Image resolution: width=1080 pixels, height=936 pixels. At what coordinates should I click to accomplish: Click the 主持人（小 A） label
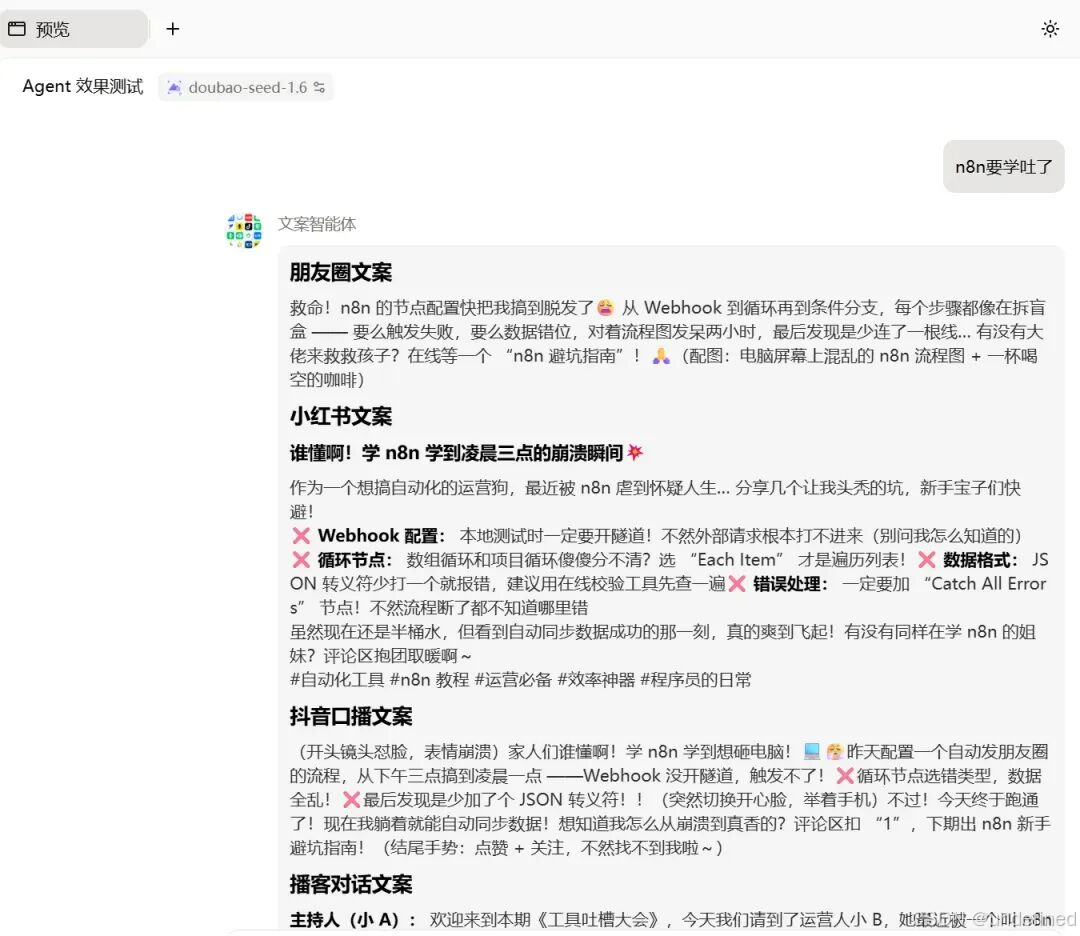pos(353,920)
